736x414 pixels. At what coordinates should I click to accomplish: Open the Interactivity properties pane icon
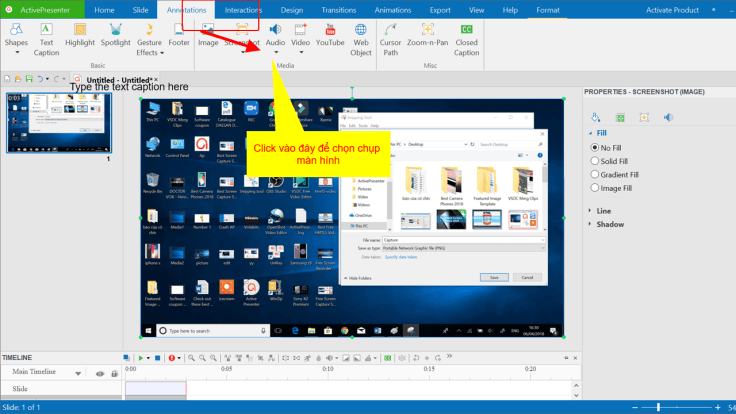pyautogui.click(x=644, y=117)
